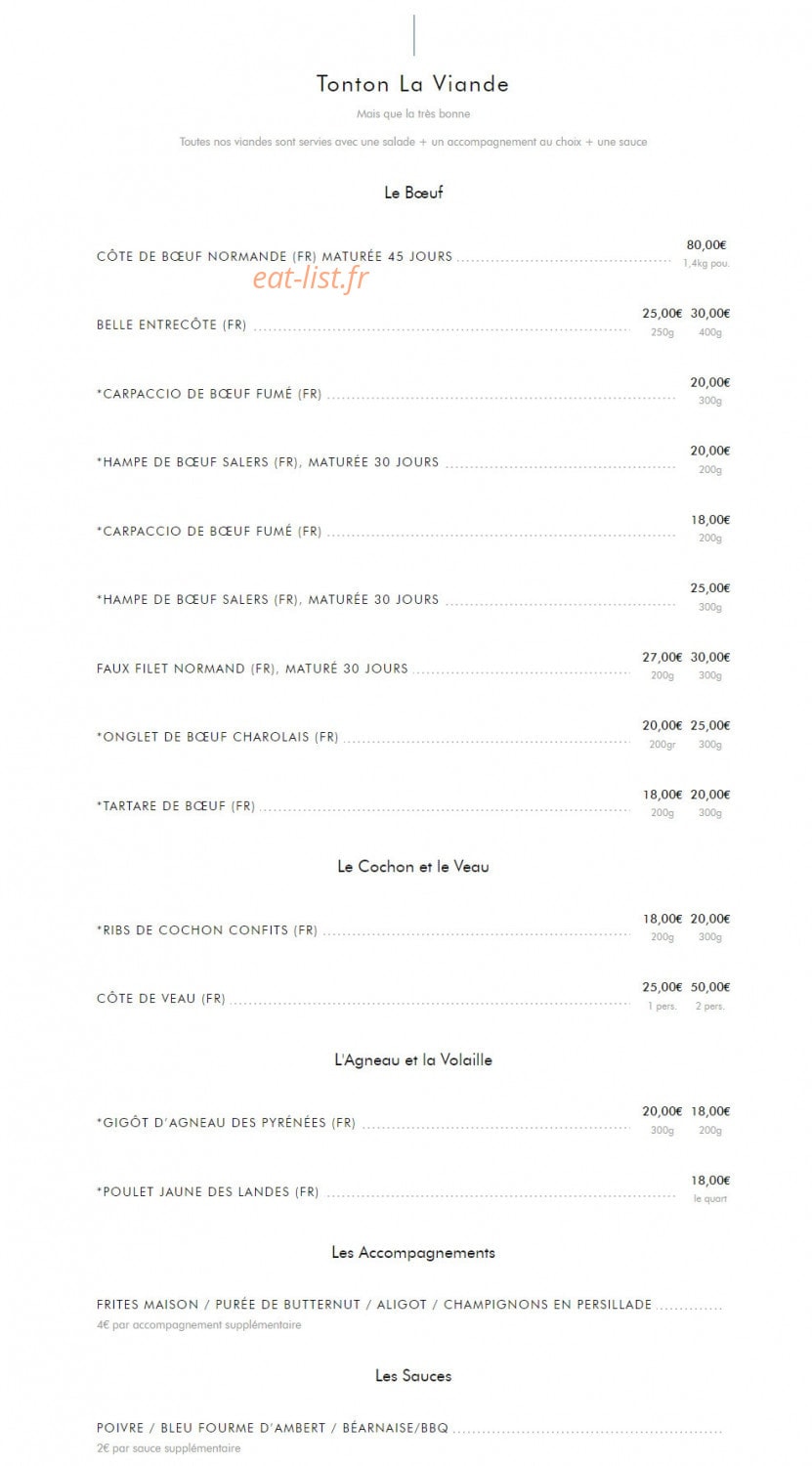Screen dimensions: 812x1466
Task: Click Le Cochon et le Veau heading
Action: click(x=413, y=867)
